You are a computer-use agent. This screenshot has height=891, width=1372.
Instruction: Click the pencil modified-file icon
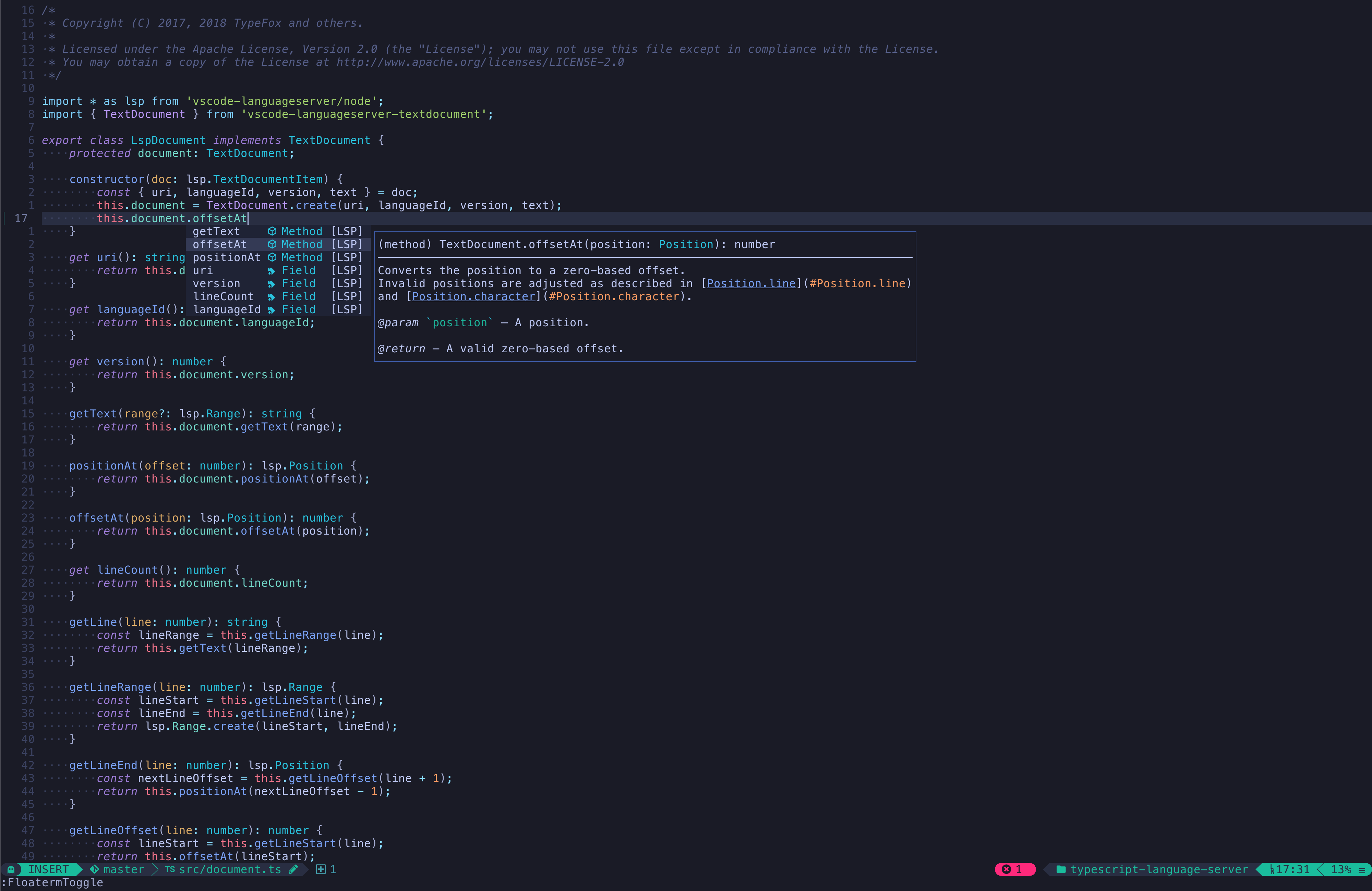tap(293, 869)
